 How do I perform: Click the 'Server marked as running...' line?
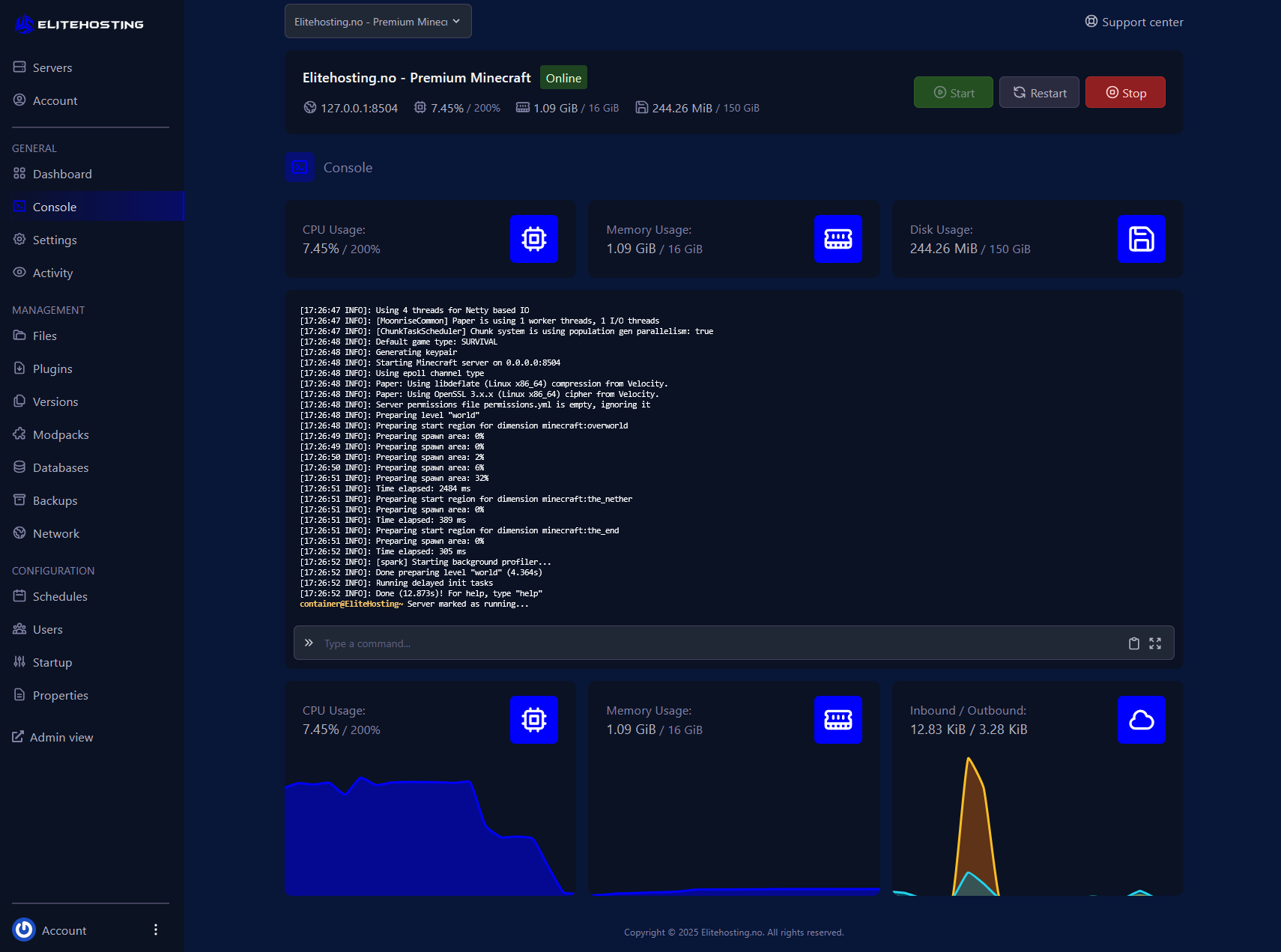[x=468, y=604]
